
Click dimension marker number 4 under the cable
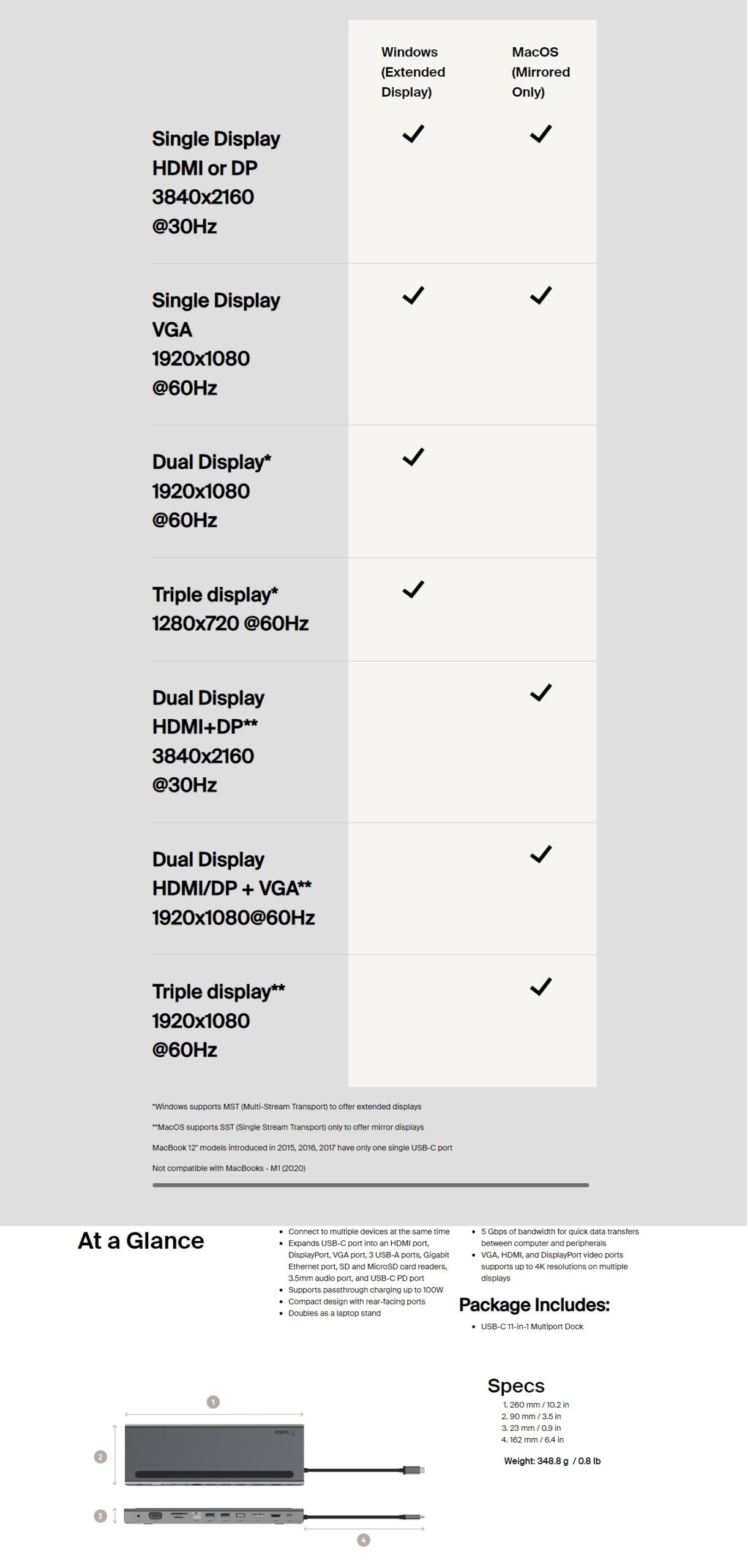364,1540
